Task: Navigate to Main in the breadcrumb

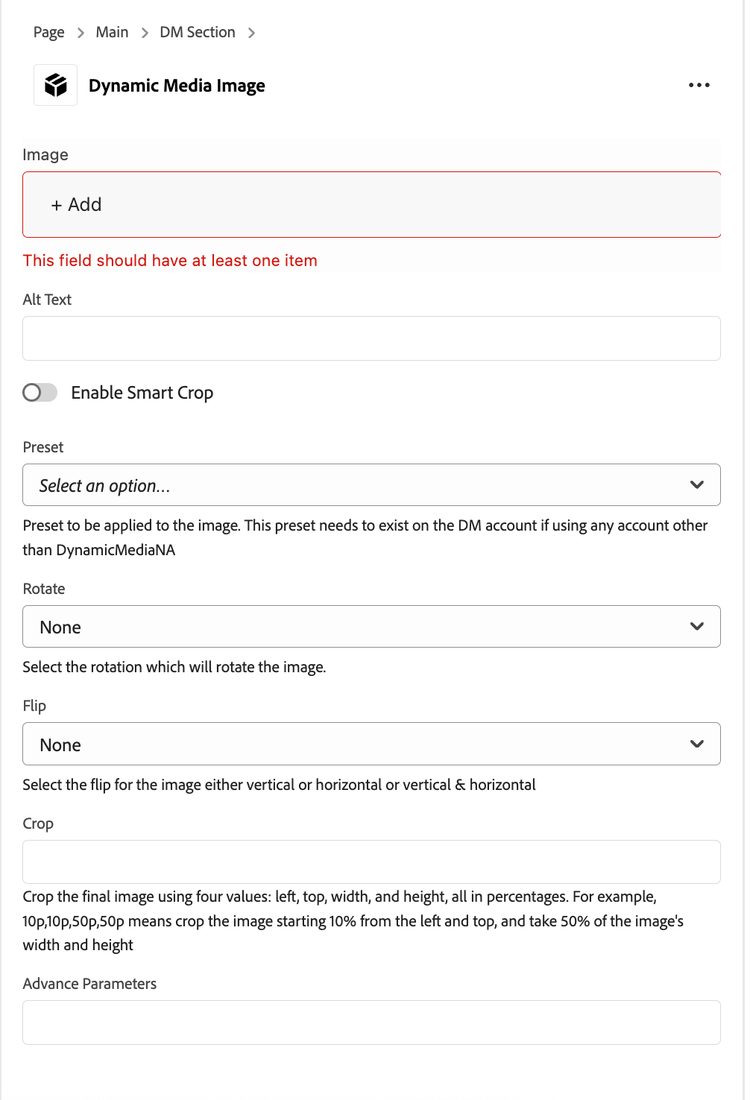Action: [x=112, y=33]
